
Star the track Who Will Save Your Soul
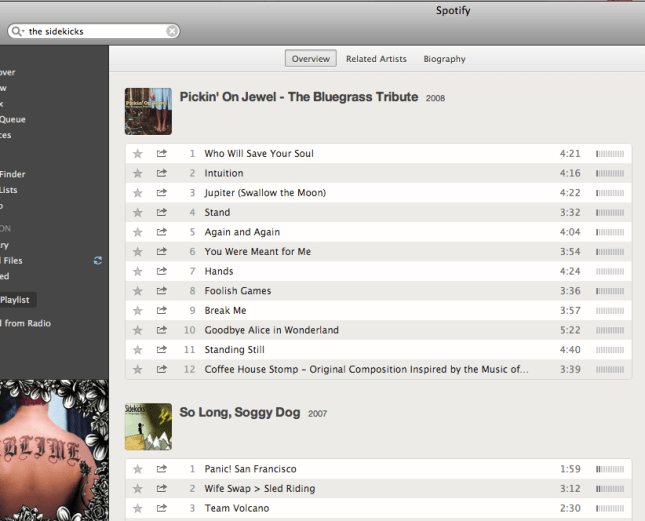pyautogui.click(x=137, y=154)
